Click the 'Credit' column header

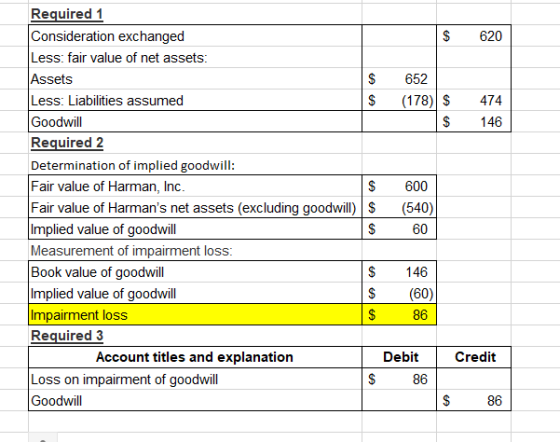[x=474, y=357]
